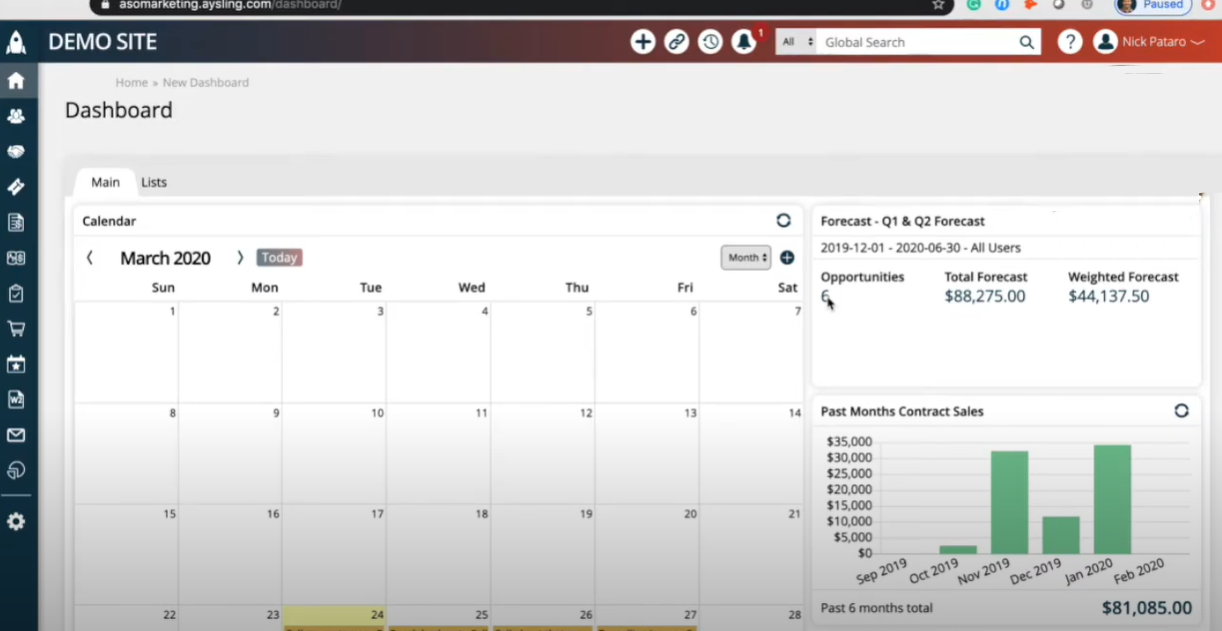Screen dimensions: 1222x631
Task: Click the opportunities count 6
Action: 825,296
